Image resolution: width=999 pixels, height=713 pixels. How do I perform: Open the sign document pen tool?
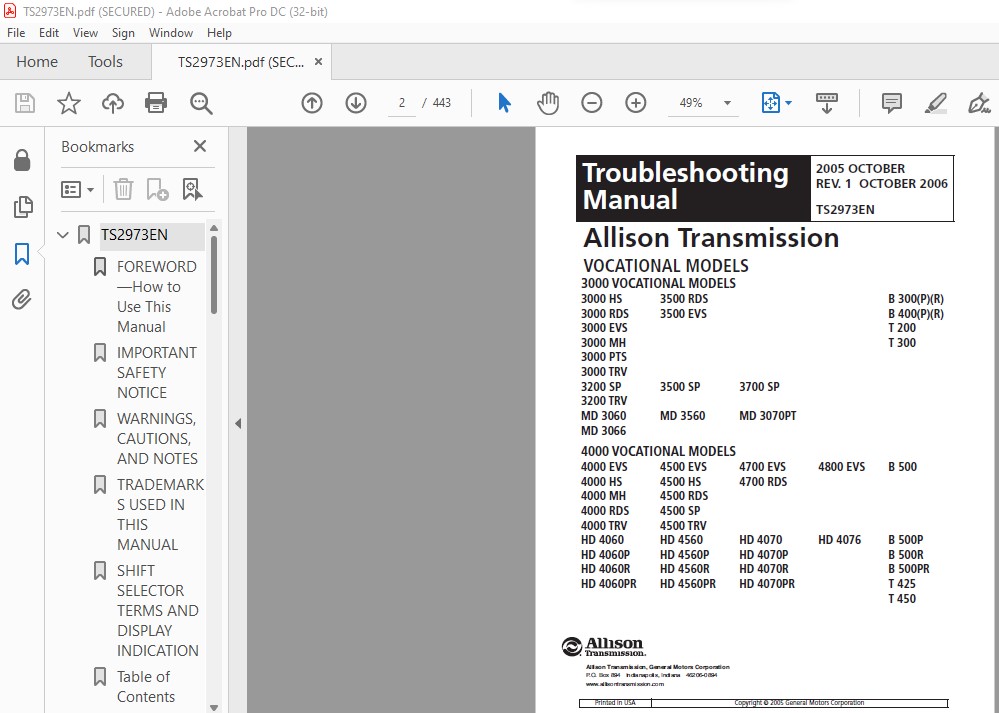coord(979,103)
